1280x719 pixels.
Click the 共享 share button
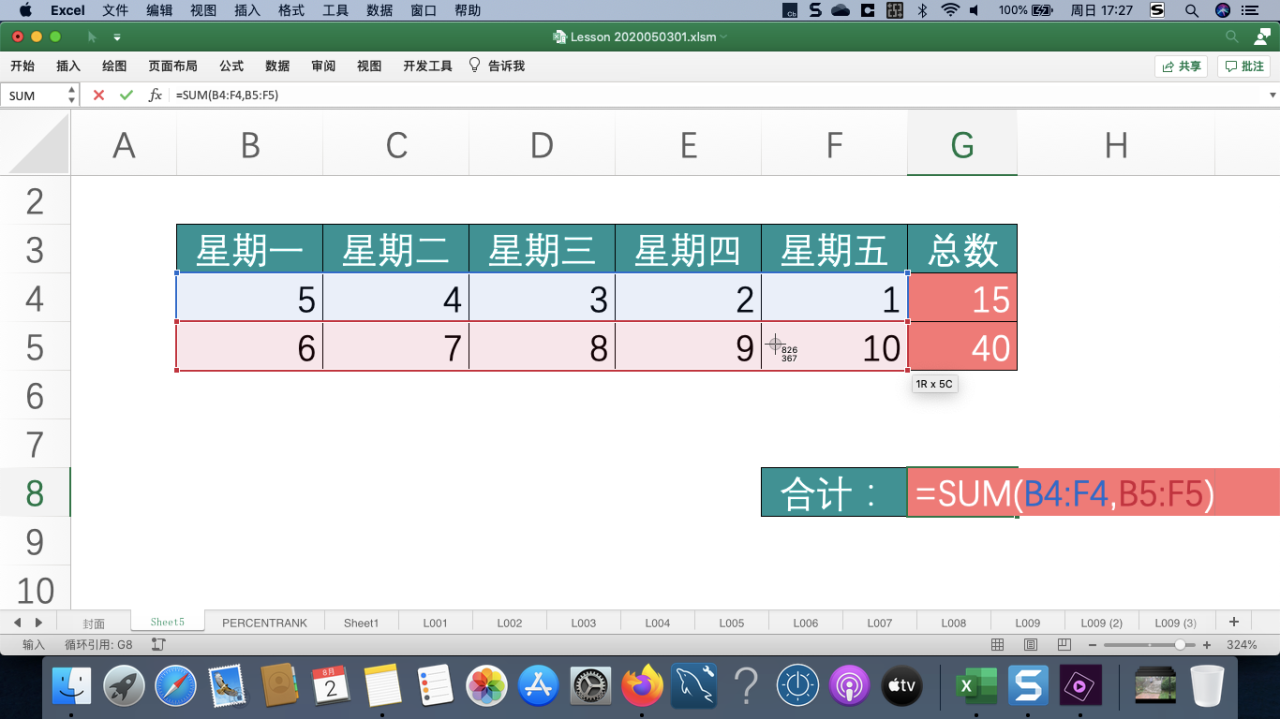coord(1181,66)
